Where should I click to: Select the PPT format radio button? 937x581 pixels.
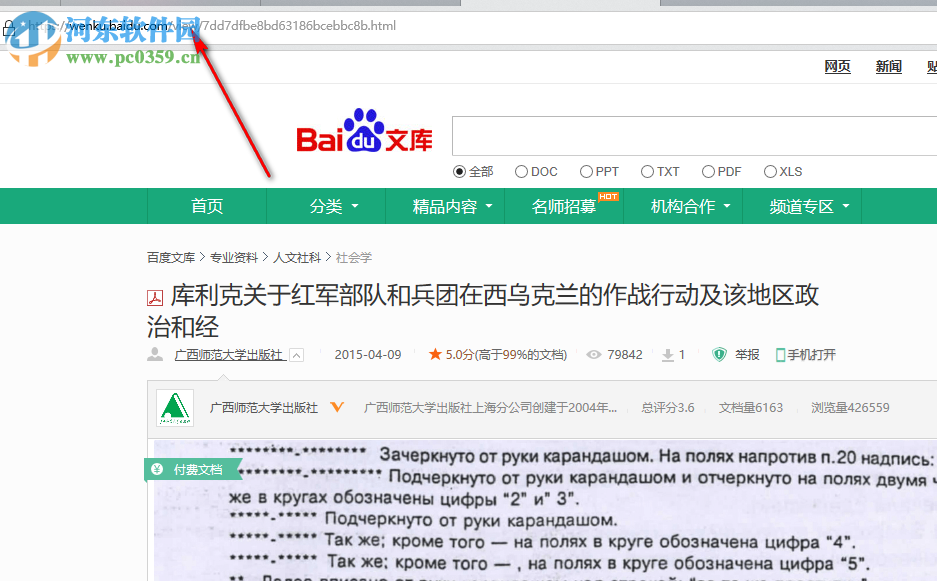586,172
